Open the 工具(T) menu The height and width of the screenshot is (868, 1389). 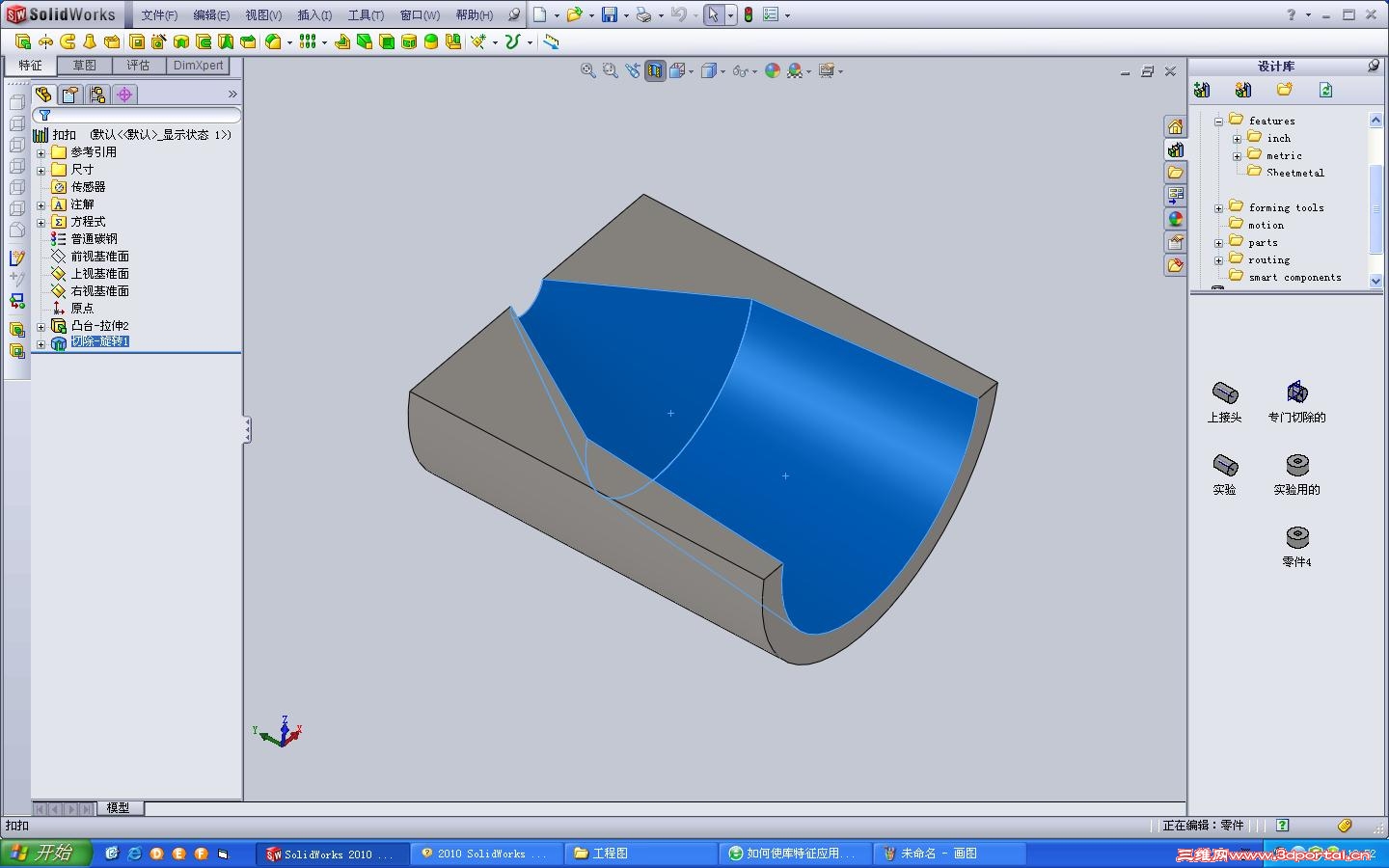point(366,15)
